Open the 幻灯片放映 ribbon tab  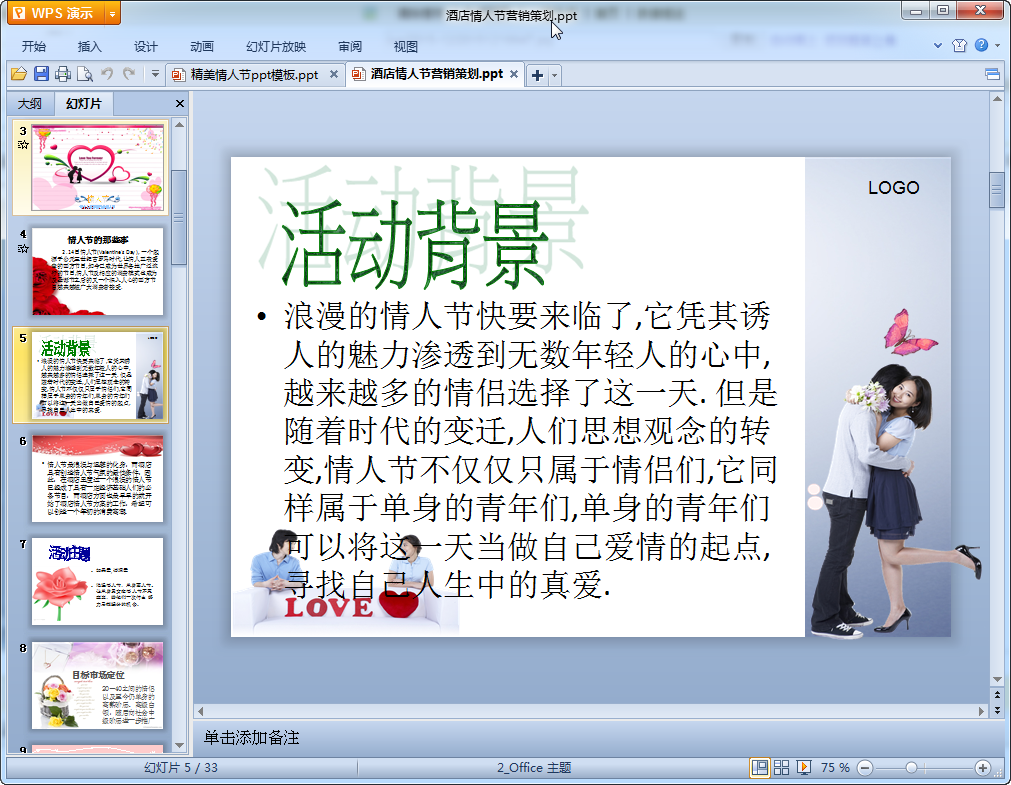point(276,46)
